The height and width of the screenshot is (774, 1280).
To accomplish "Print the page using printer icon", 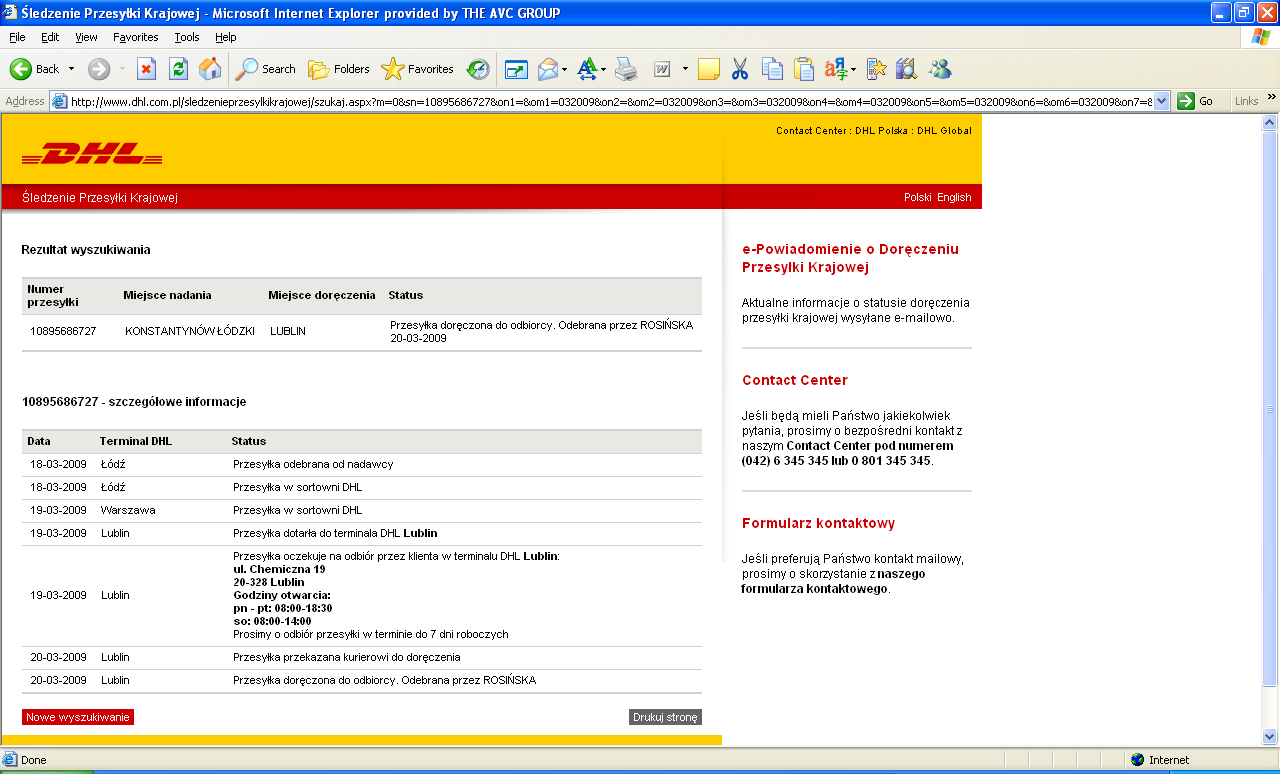I will pos(626,69).
